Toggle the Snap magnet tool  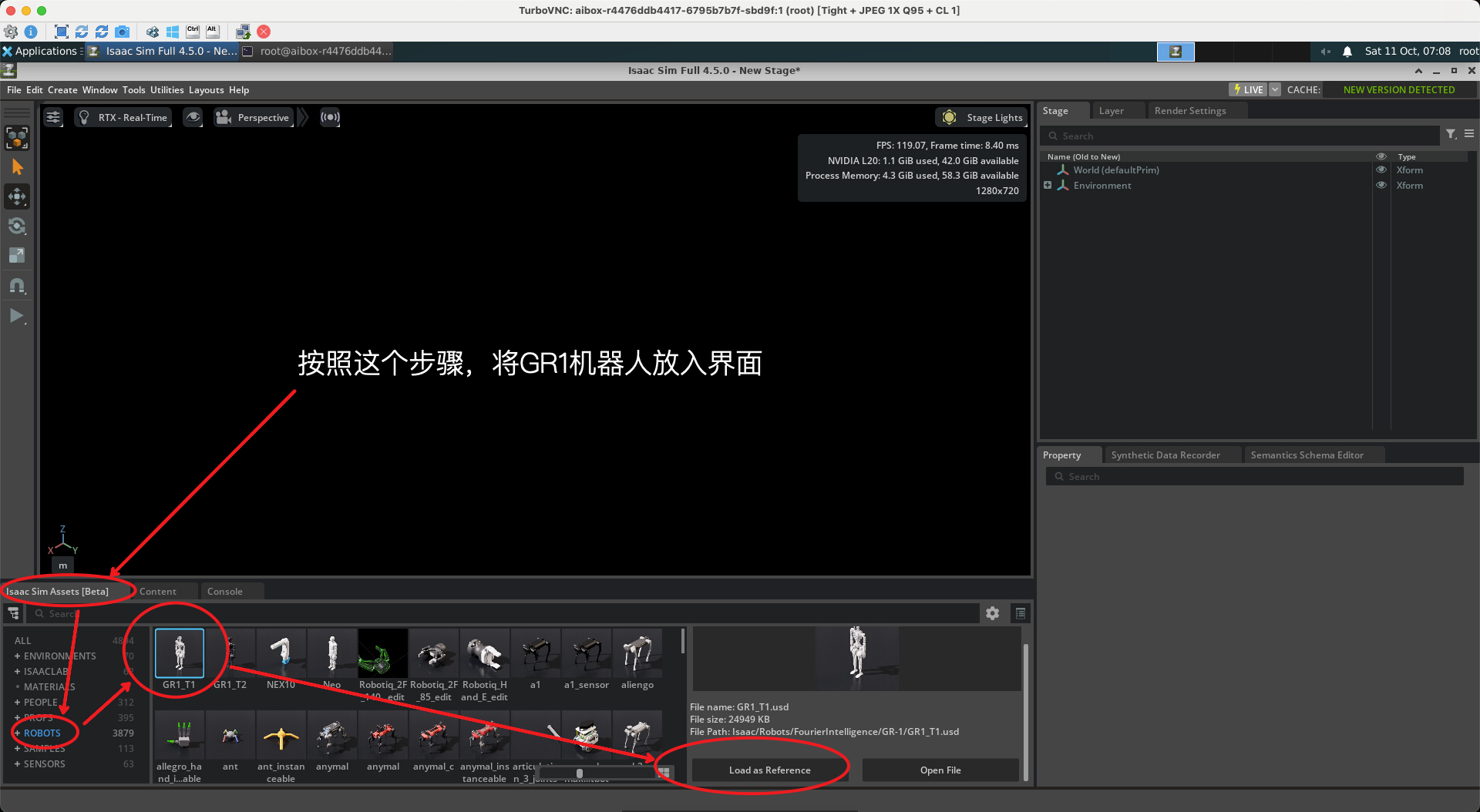[17, 286]
